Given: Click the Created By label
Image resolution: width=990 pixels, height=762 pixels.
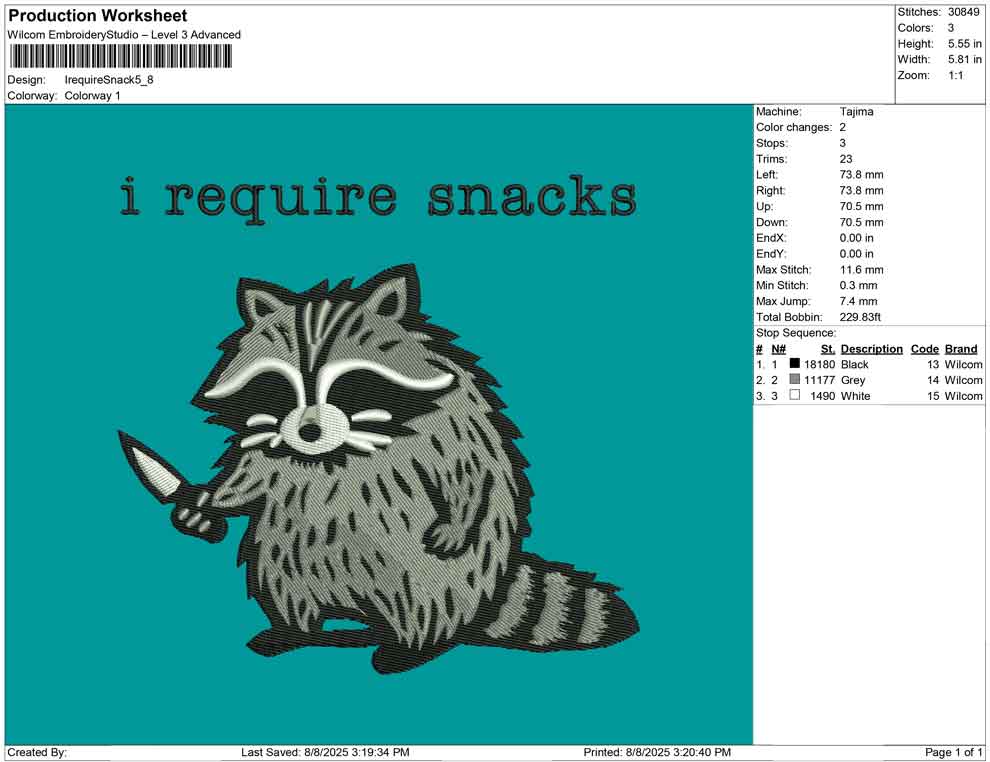Looking at the screenshot, I should 37,752.
